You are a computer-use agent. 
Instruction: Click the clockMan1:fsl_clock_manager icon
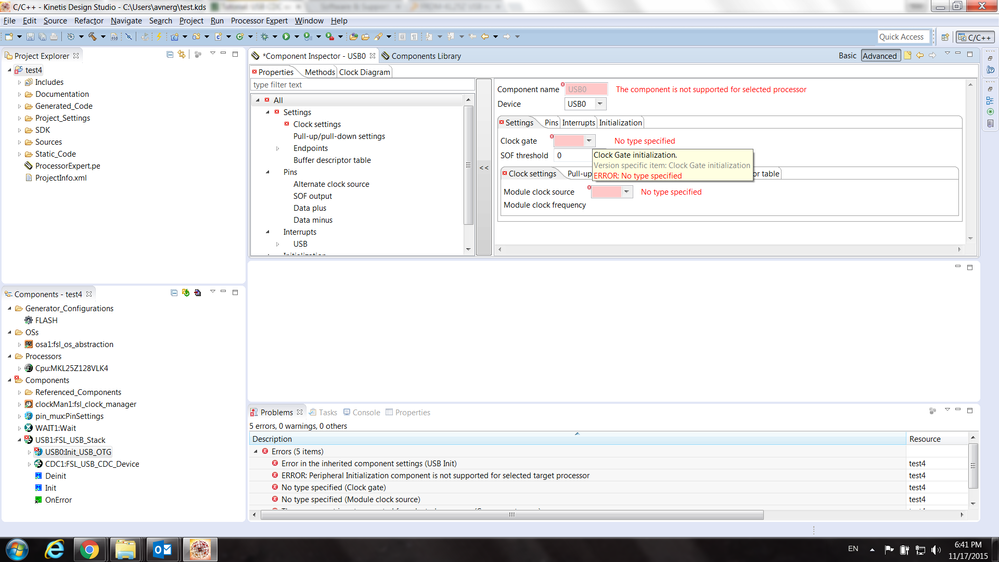point(29,404)
